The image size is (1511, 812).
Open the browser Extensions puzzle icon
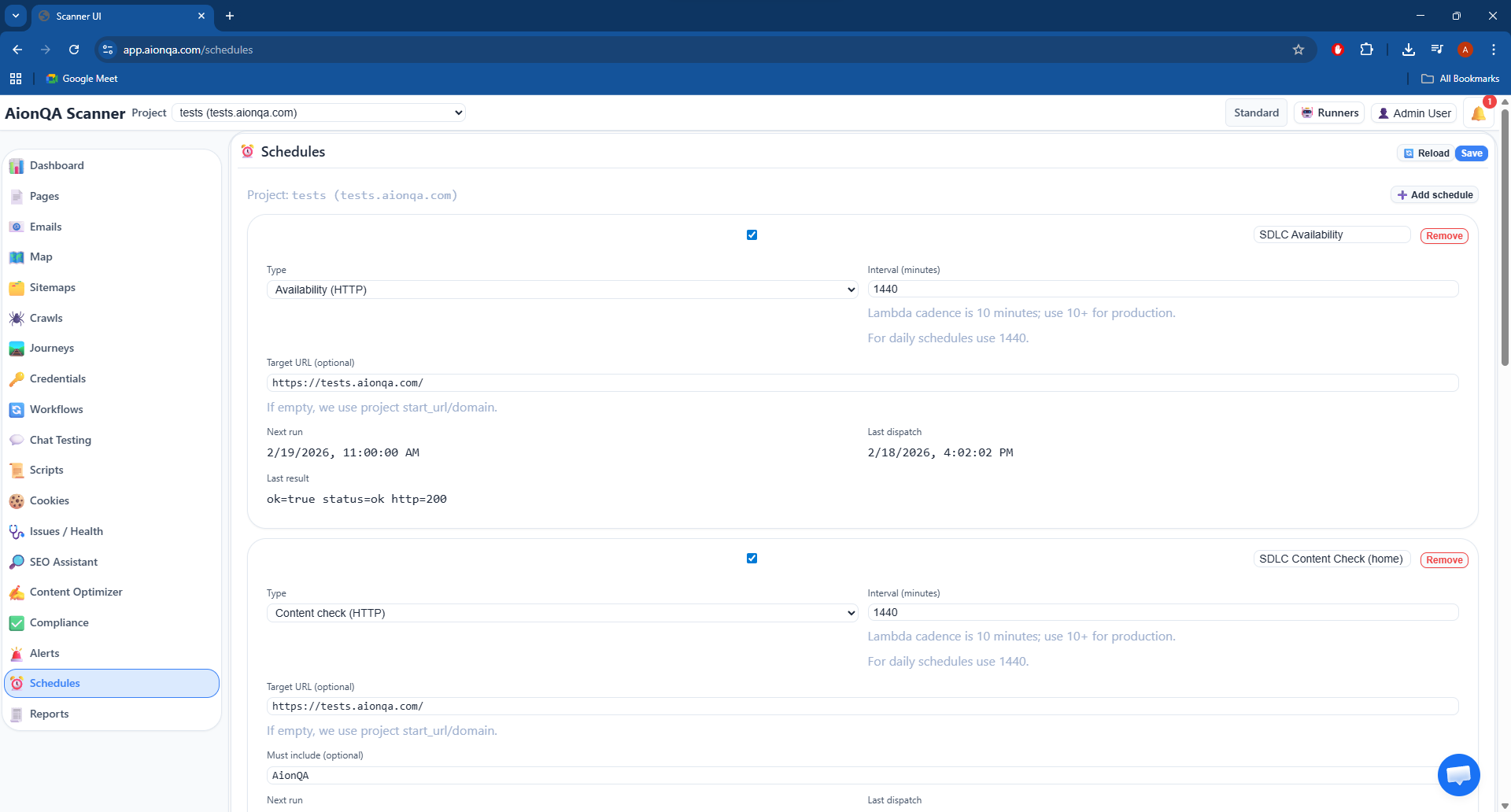pyautogui.click(x=1367, y=50)
